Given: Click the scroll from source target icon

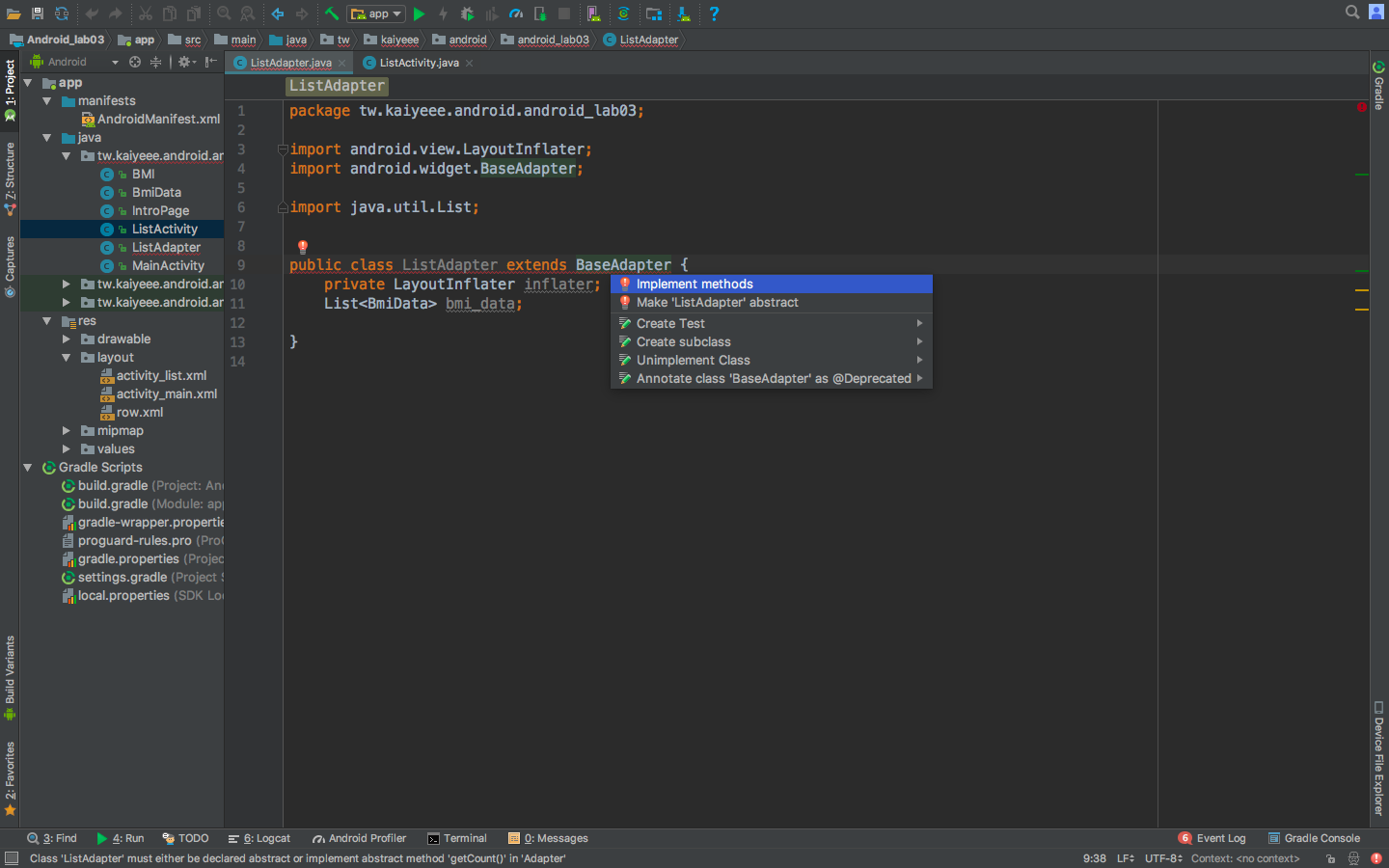Looking at the screenshot, I should coord(135,62).
